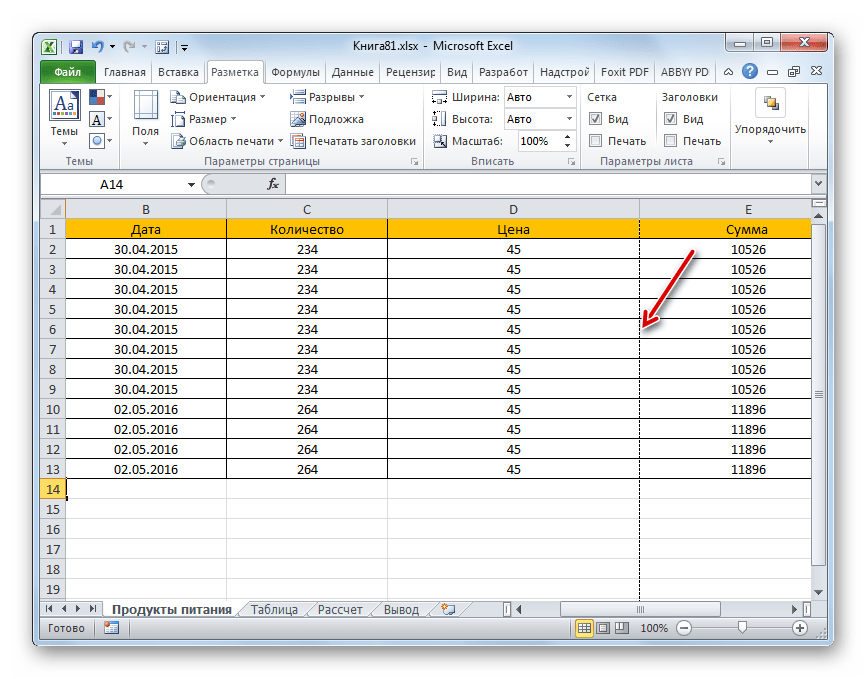Click the Save icon in Quick Access toolbar
The width and height of the screenshot is (867, 679).
(75, 46)
